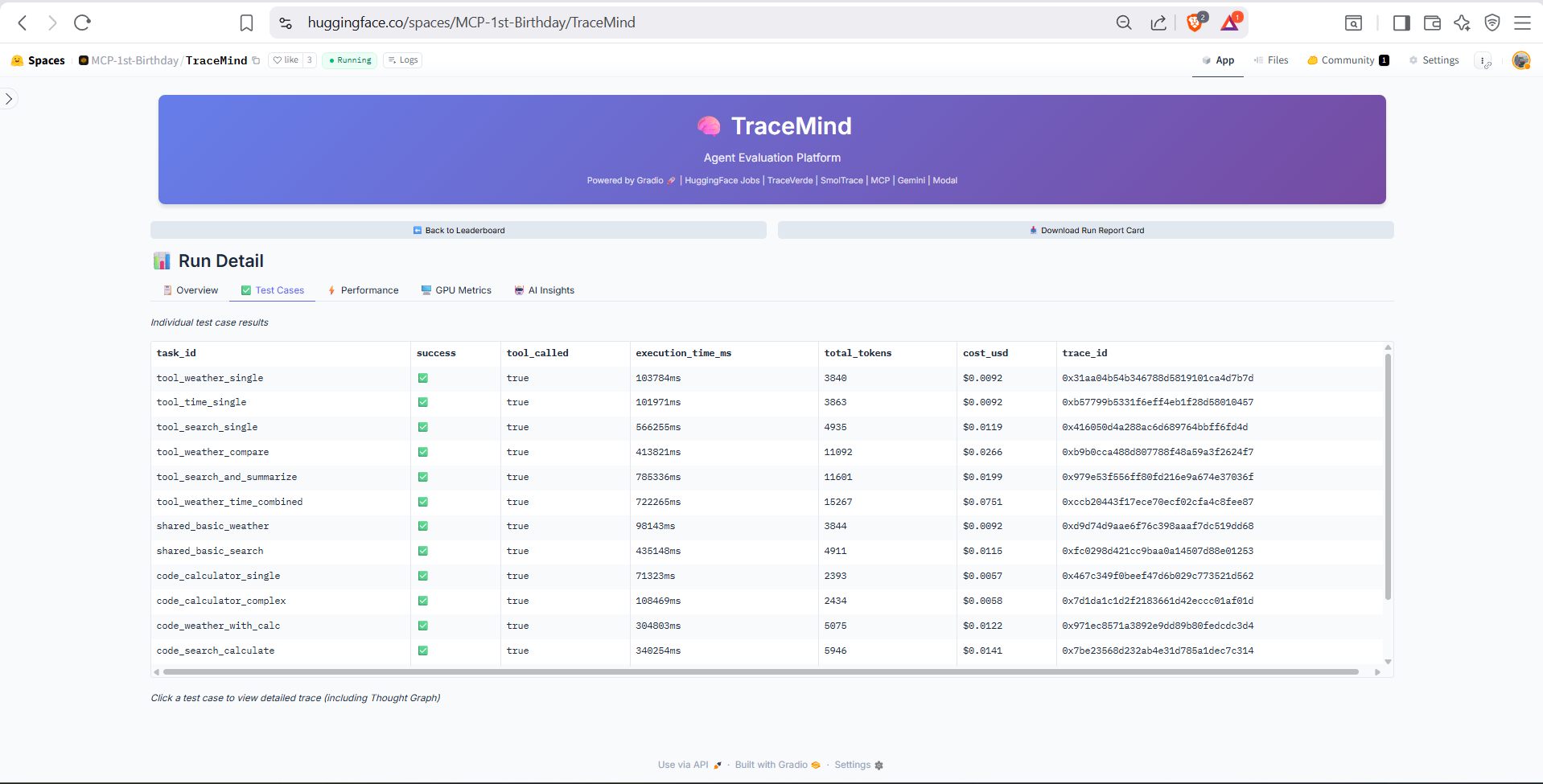Open Leo AI sparkle icon

coord(1462,23)
